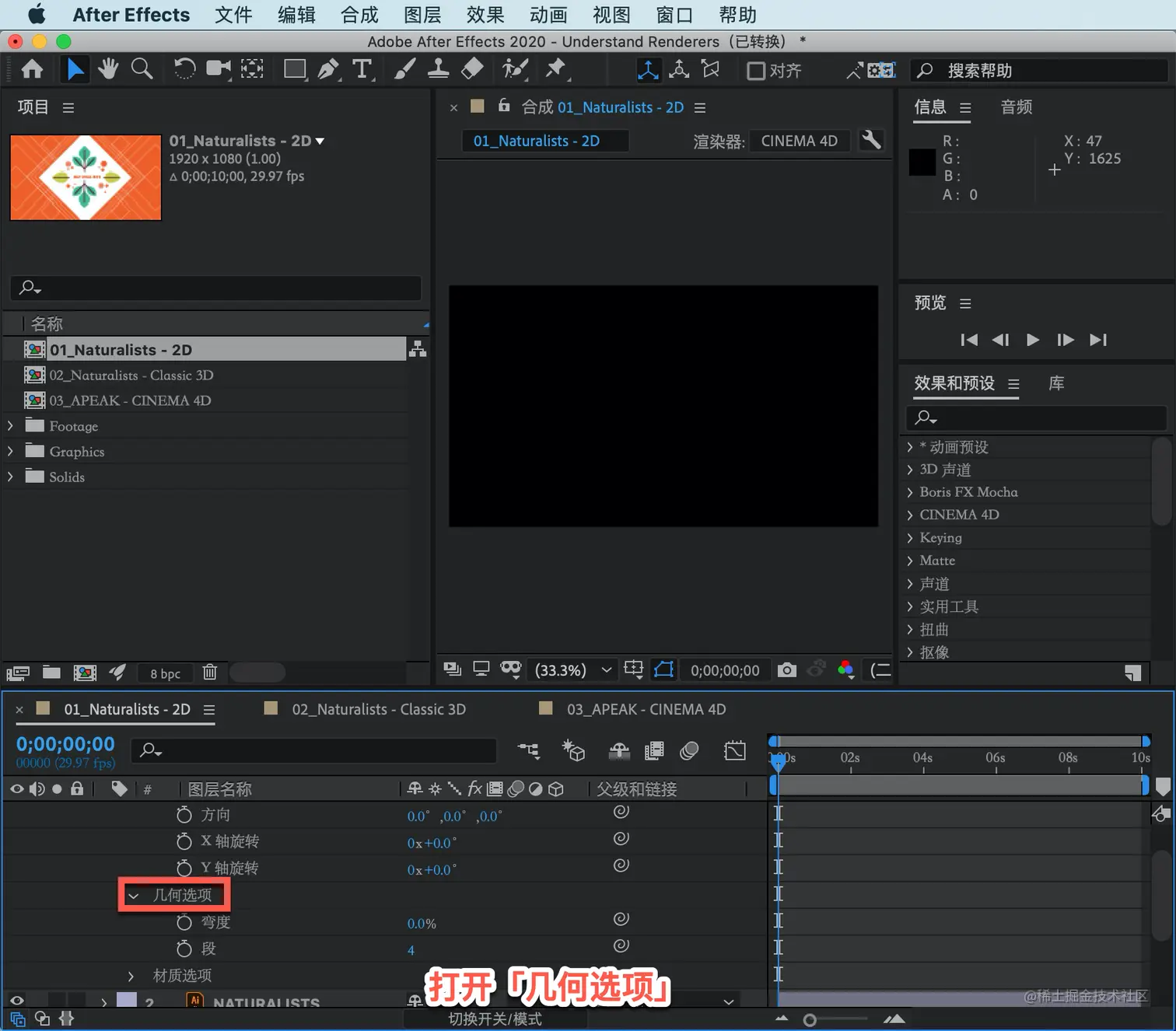Screen dimensions: 1176x1031
Task: Expand the Footage folder
Action: point(10,426)
